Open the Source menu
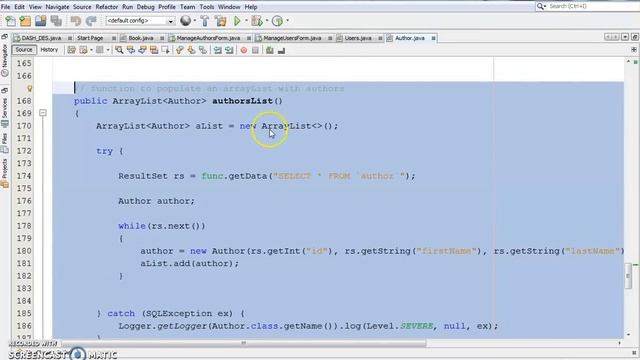The height and width of the screenshot is (360, 640). (82, 7)
